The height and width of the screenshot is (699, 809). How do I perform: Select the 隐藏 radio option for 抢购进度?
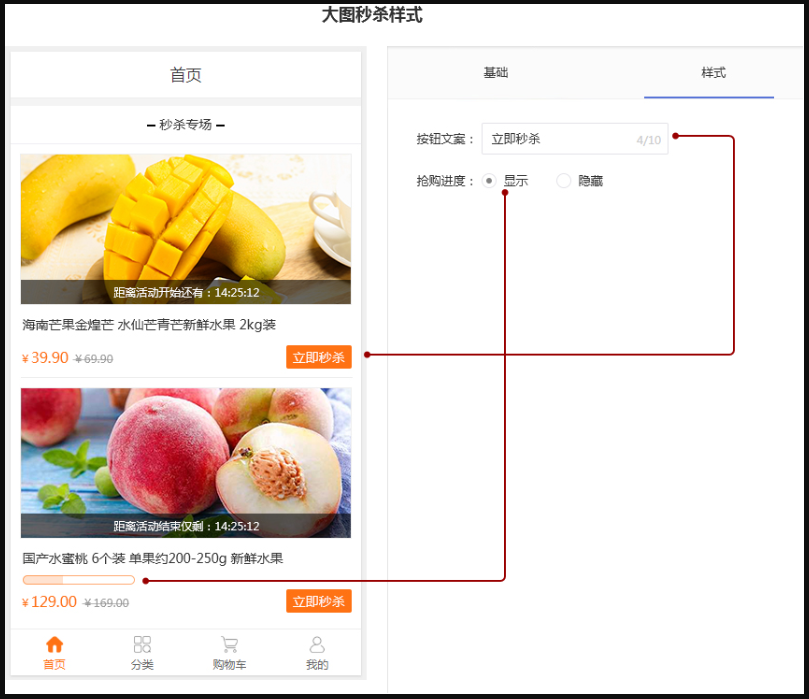click(563, 181)
